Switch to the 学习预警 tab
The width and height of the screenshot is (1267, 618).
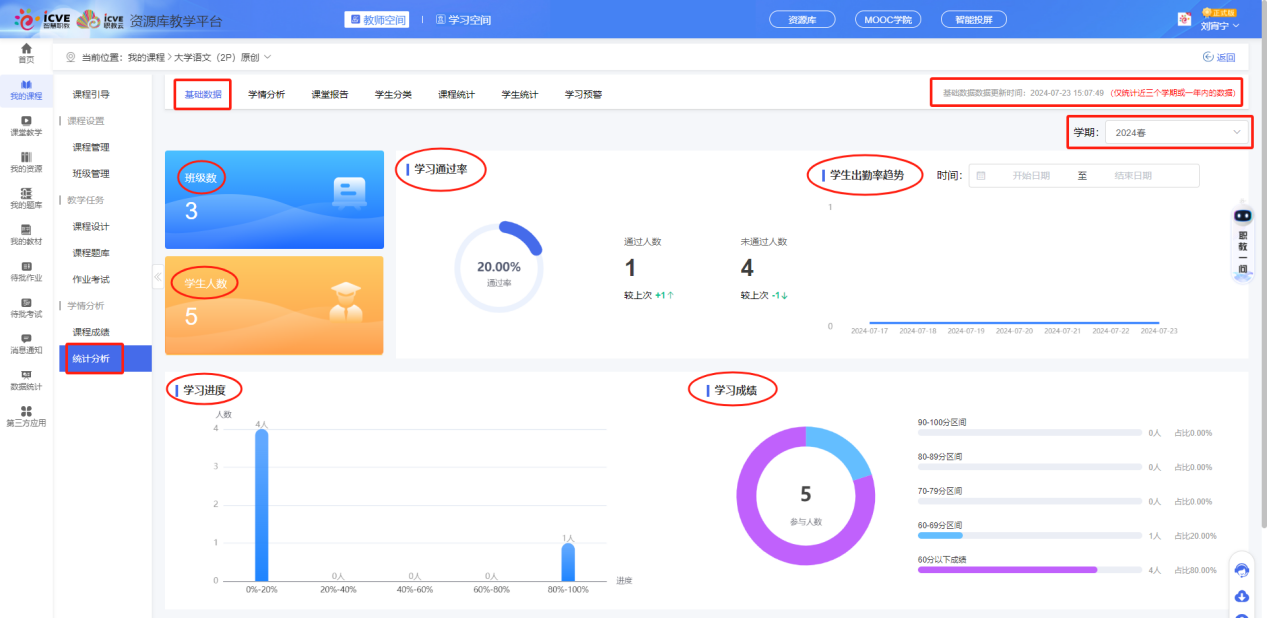583,94
